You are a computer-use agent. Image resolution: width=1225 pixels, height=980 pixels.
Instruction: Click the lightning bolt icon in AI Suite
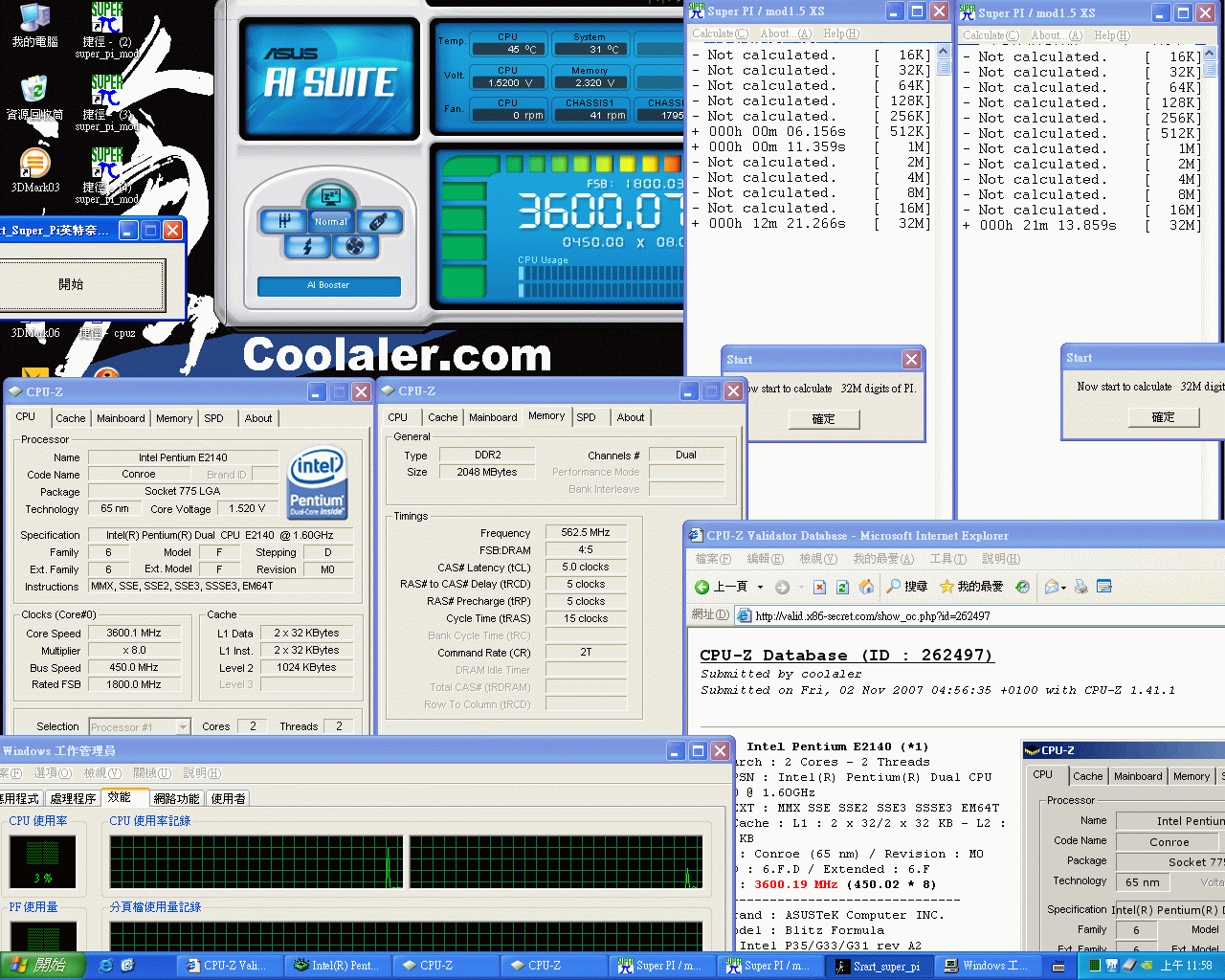coord(307,247)
